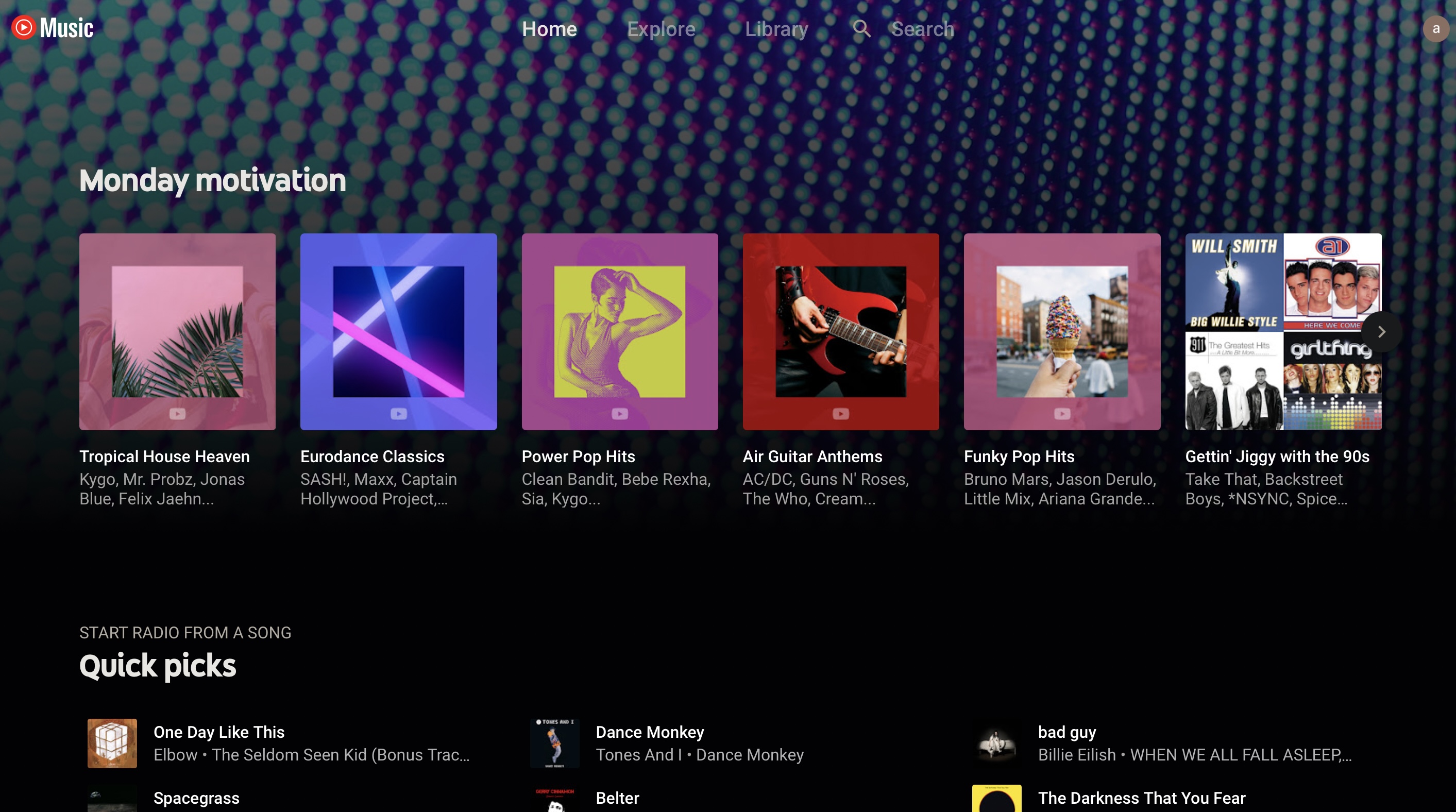
Task: Select the song title One Day Like This
Action: tap(219, 732)
